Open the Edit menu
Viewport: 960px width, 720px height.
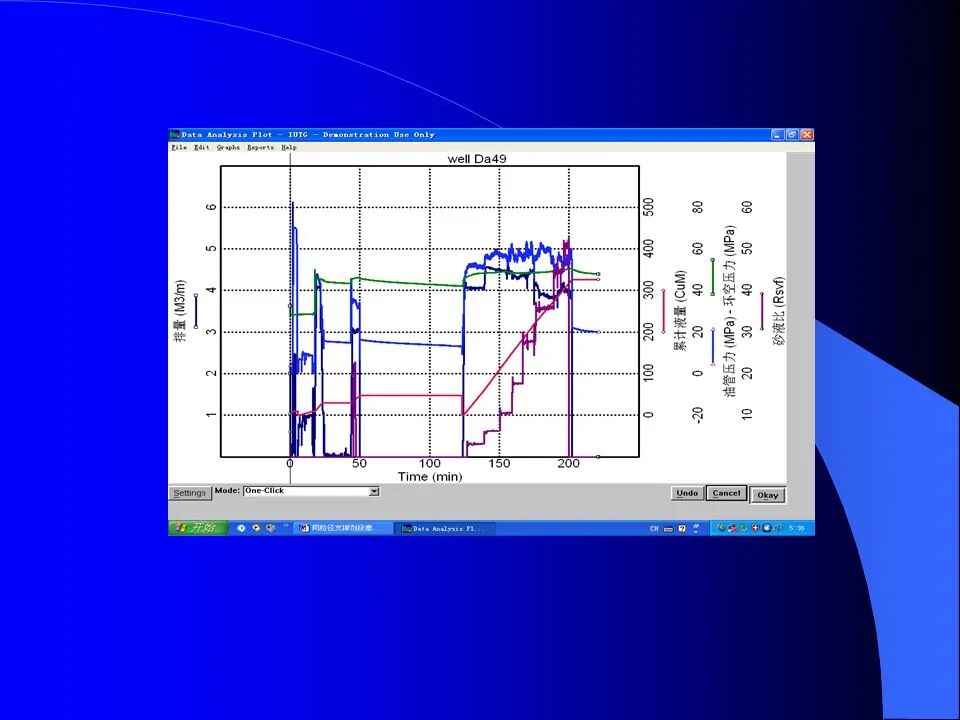[201, 148]
